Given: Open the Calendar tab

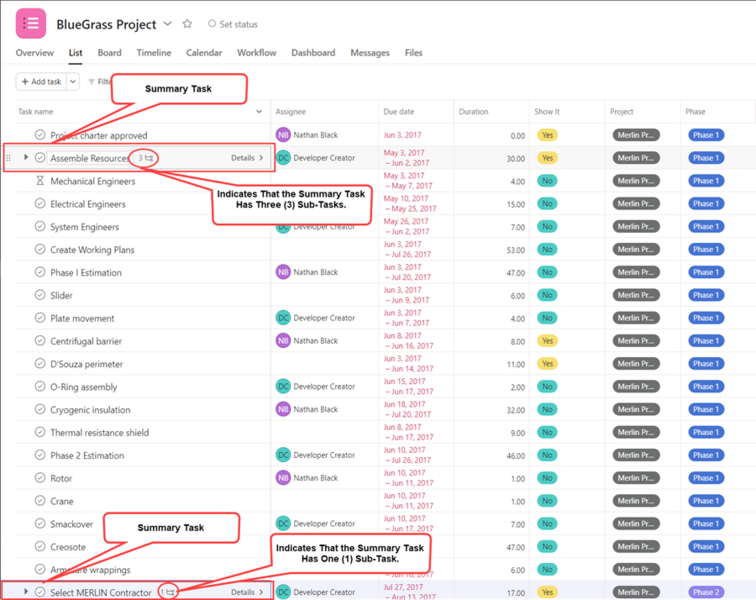Looking at the screenshot, I should pyautogui.click(x=204, y=53).
